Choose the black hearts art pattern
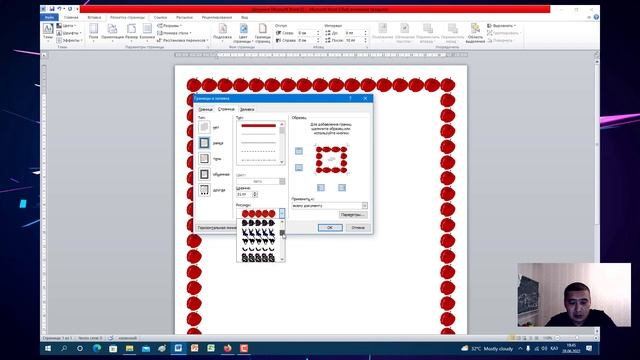The image size is (640, 360). (x=258, y=223)
